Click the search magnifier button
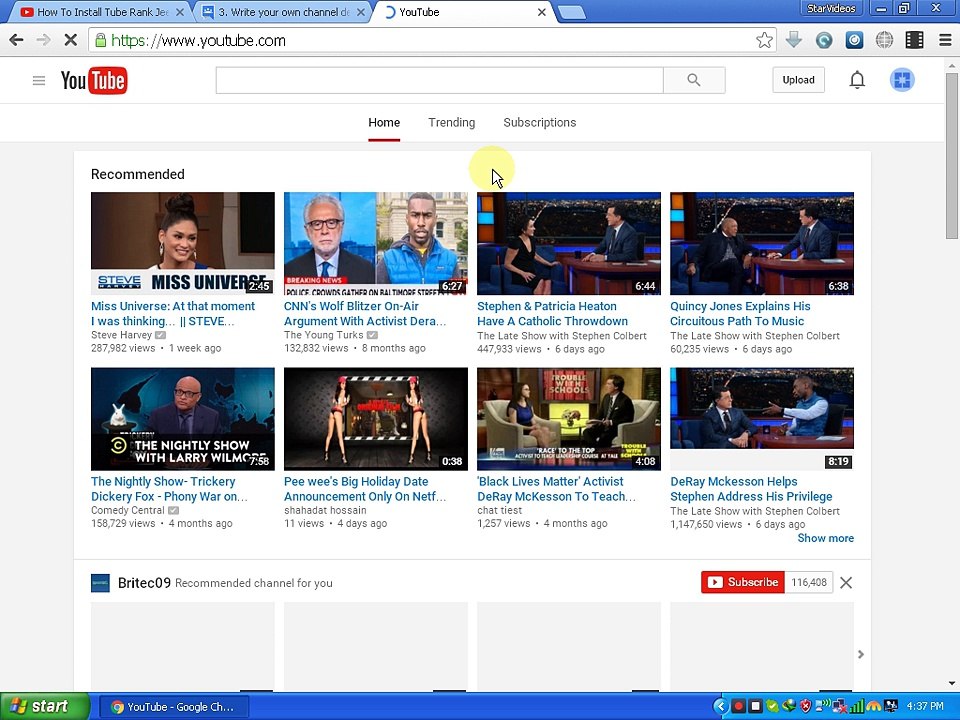 point(694,80)
